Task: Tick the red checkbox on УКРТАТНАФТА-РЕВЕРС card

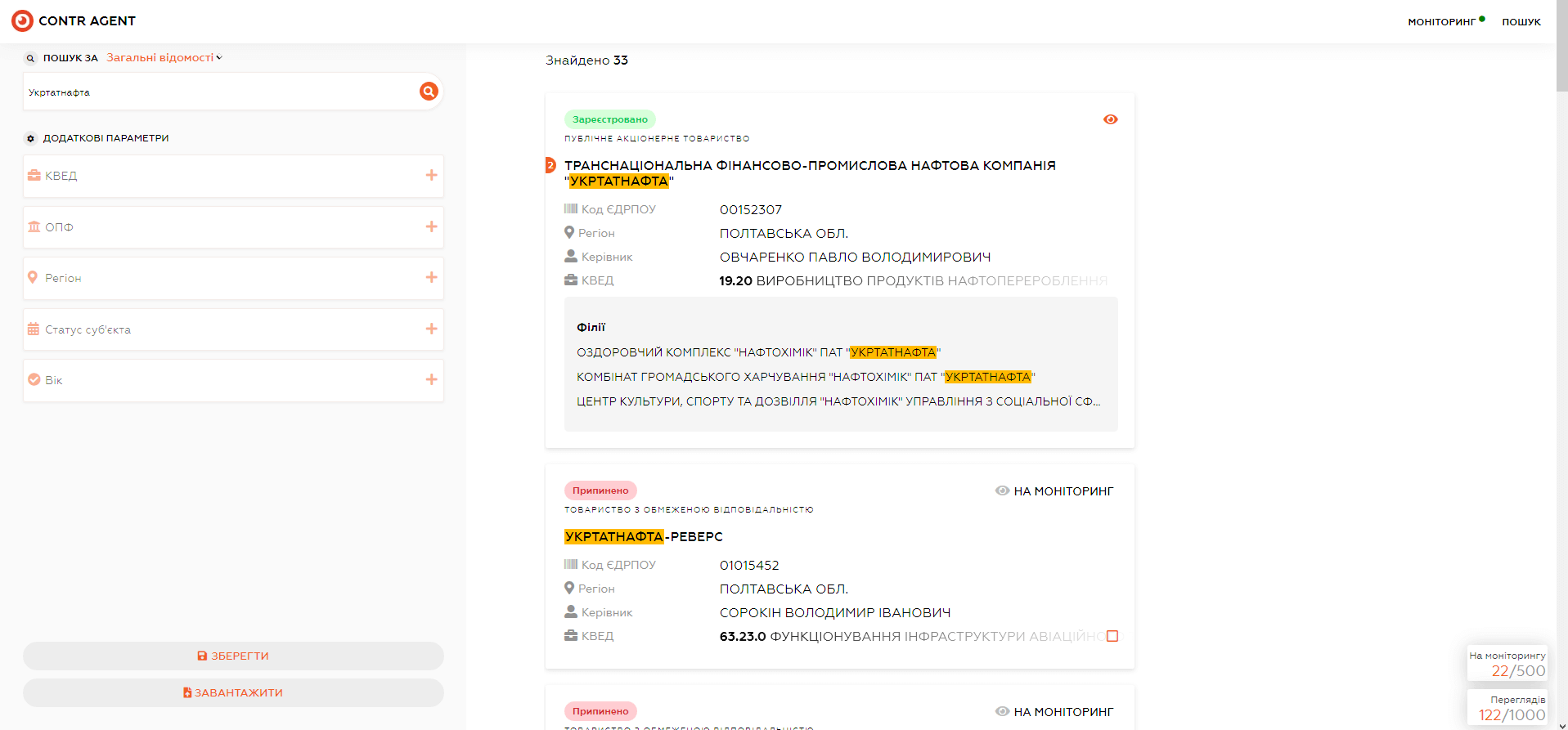Action: [1112, 636]
